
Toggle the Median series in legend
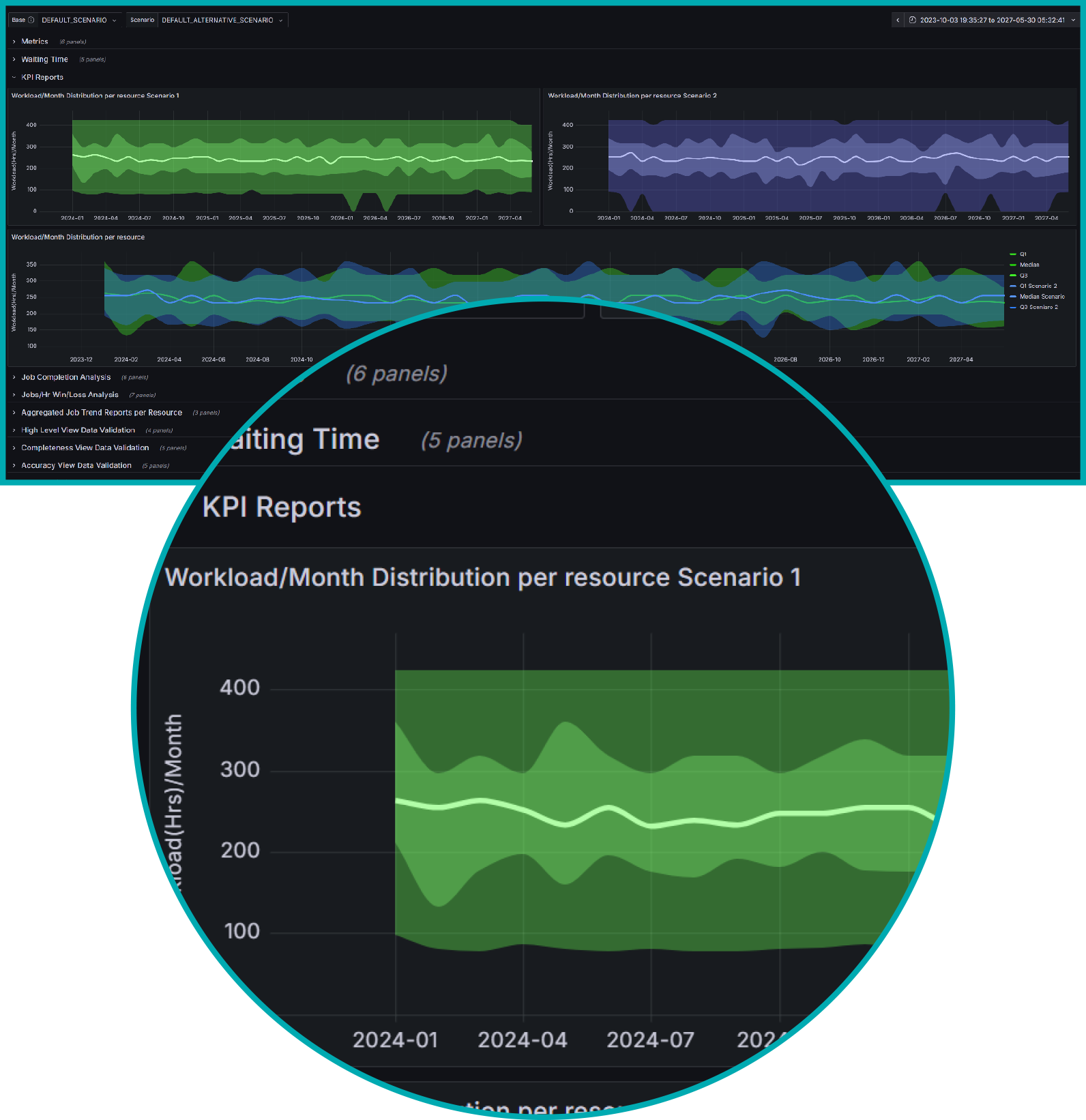point(1029,265)
